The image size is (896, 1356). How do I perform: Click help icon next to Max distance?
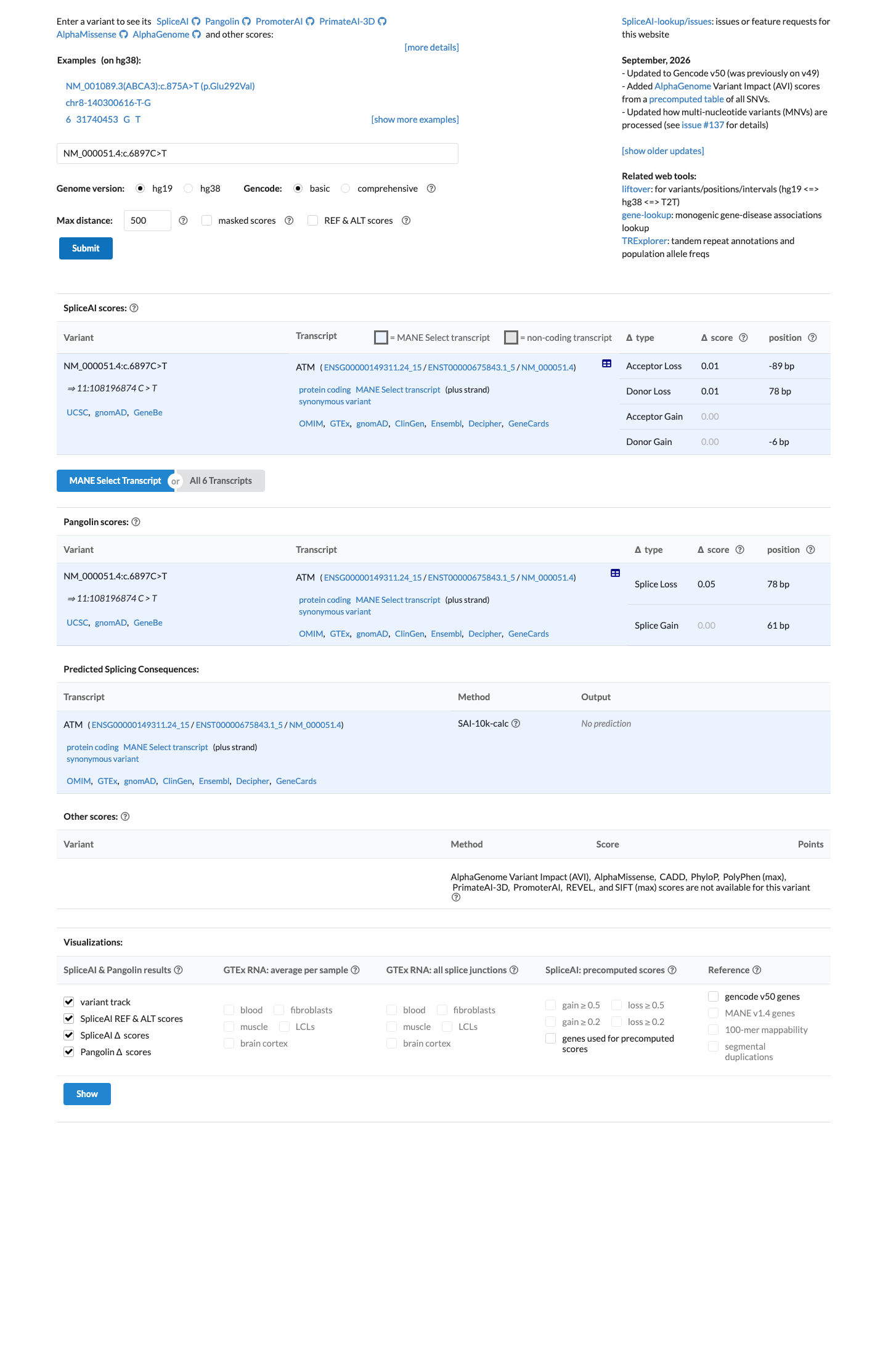183,221
